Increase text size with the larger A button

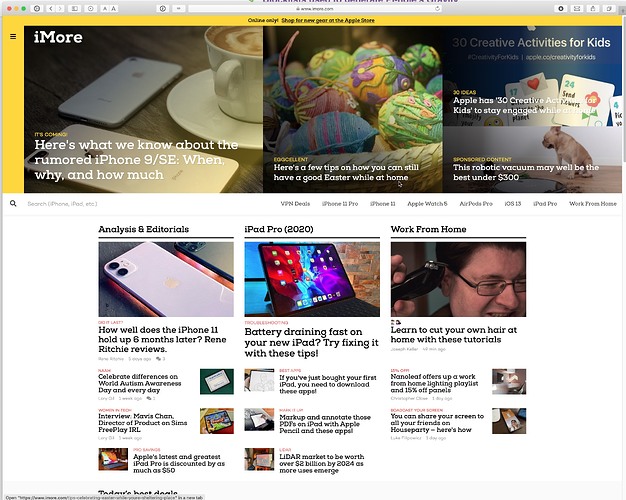pyautogui.click(x=113, y=8)
